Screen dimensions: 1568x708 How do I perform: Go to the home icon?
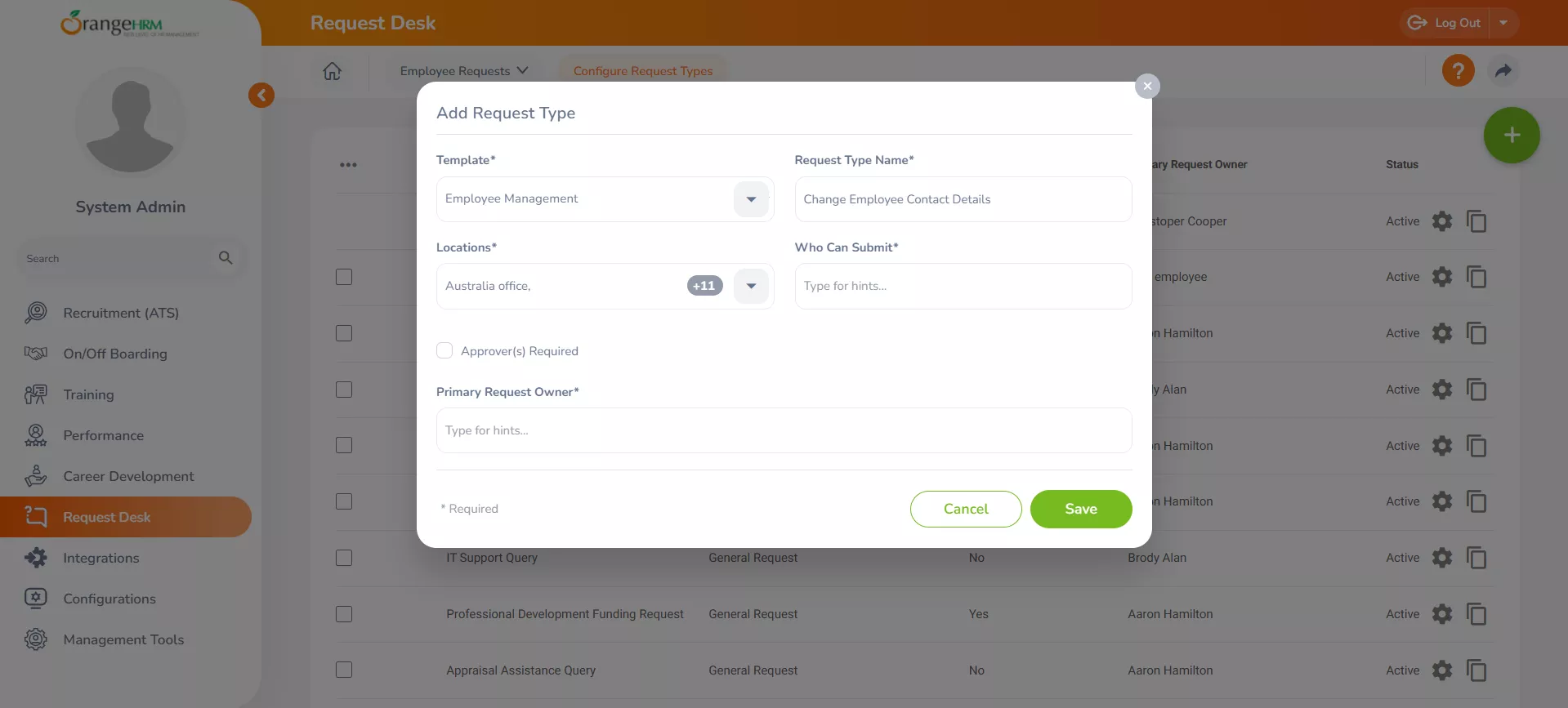click(x=332, y=71)
